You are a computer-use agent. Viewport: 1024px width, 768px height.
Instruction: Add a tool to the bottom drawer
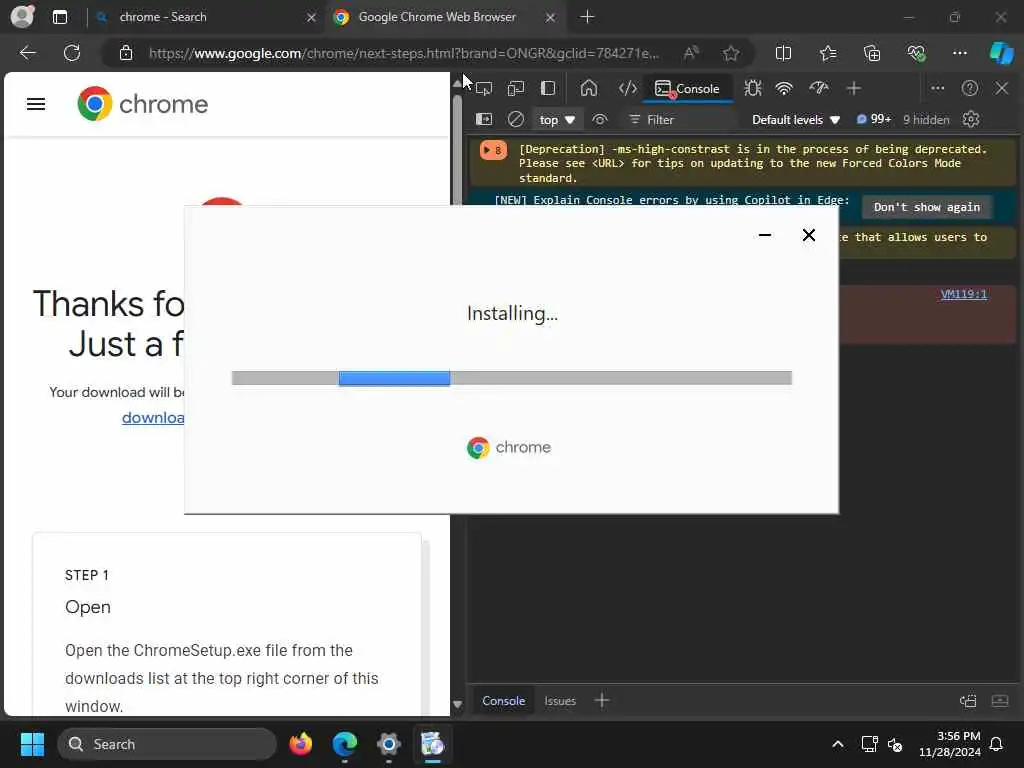[x=601, y=701]
